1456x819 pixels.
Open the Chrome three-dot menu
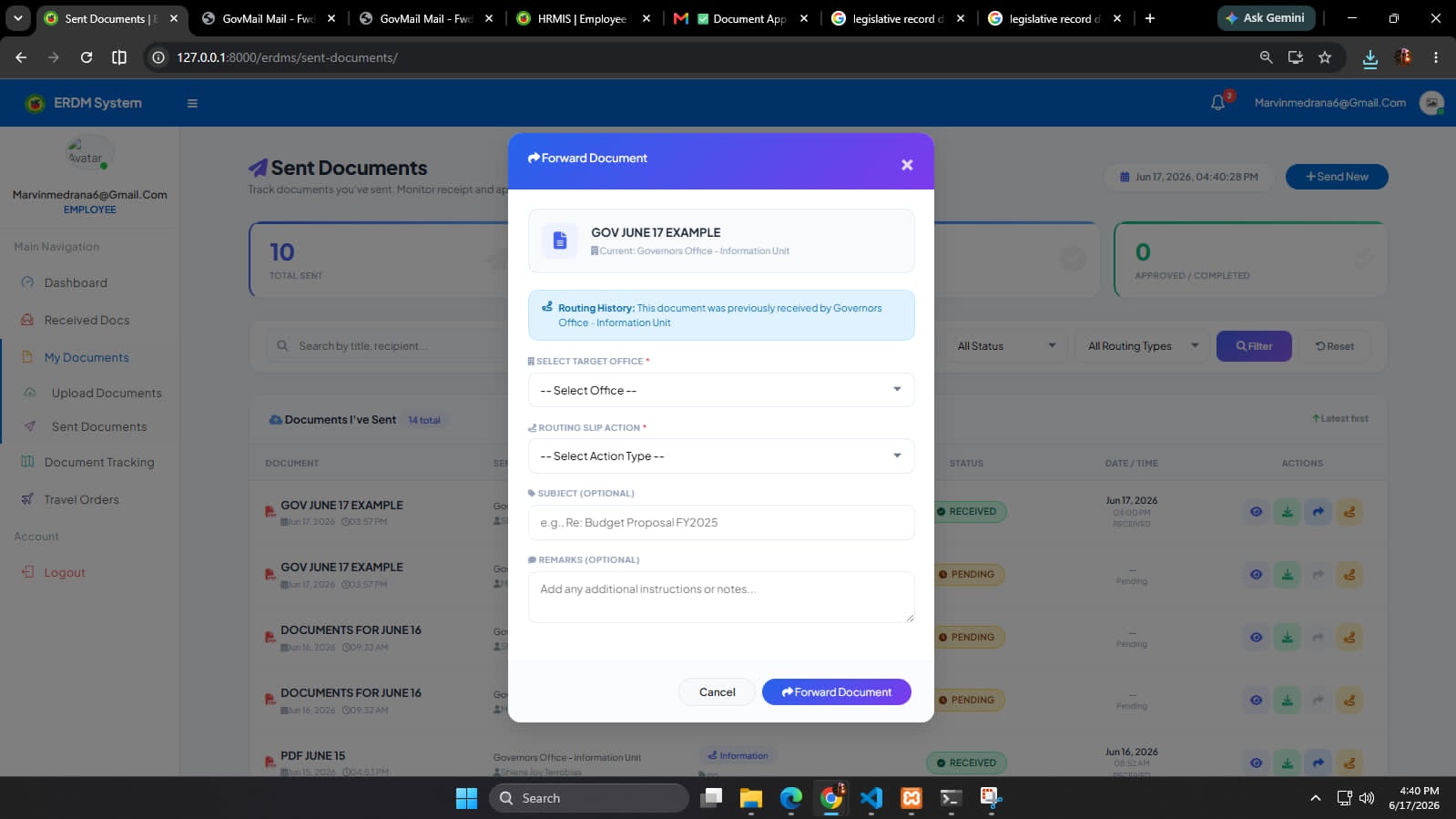(1436, 57)
